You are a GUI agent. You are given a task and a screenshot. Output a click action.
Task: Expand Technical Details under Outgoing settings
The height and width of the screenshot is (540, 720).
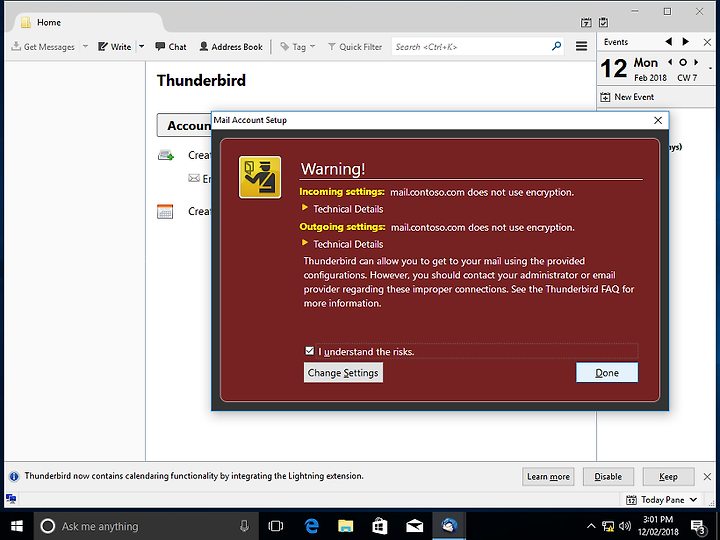(x=343, y=244)
